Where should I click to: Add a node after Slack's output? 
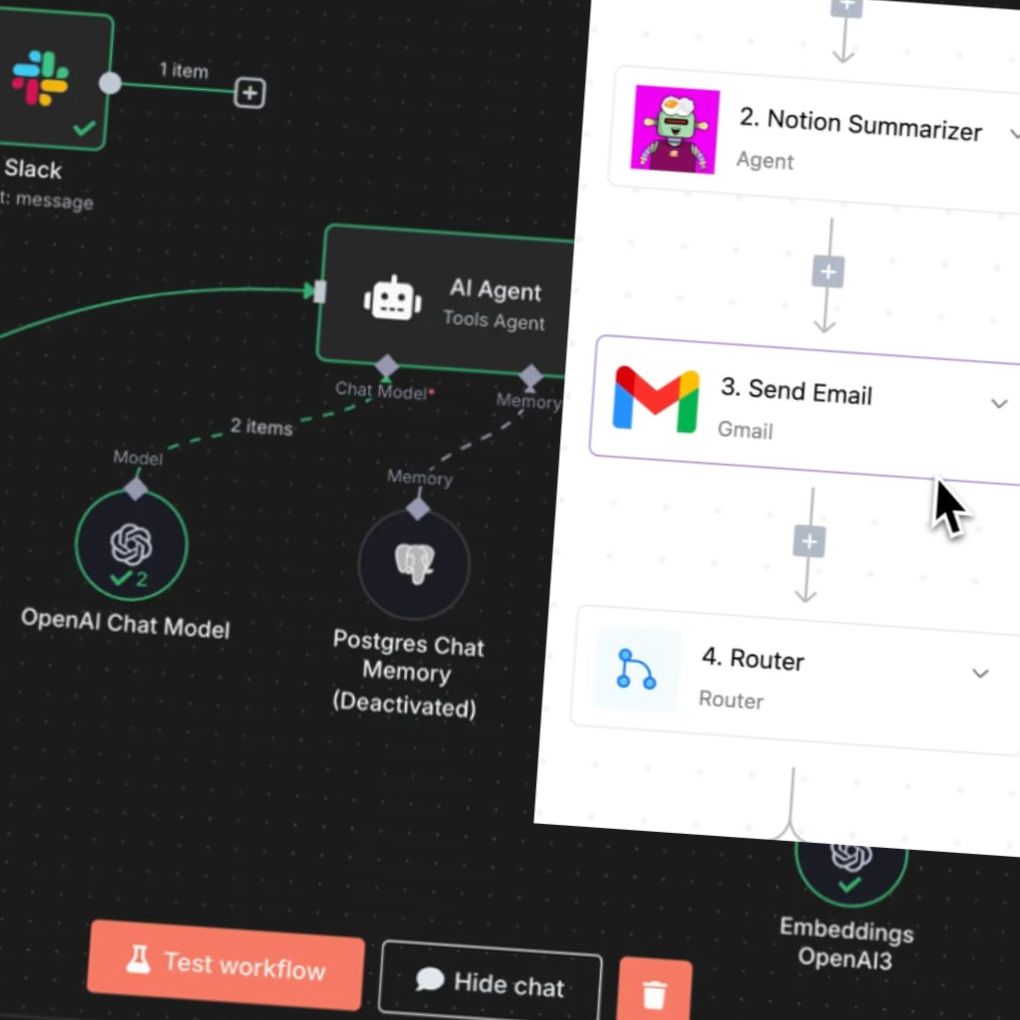pyautogui.click(x=250, y=93)
